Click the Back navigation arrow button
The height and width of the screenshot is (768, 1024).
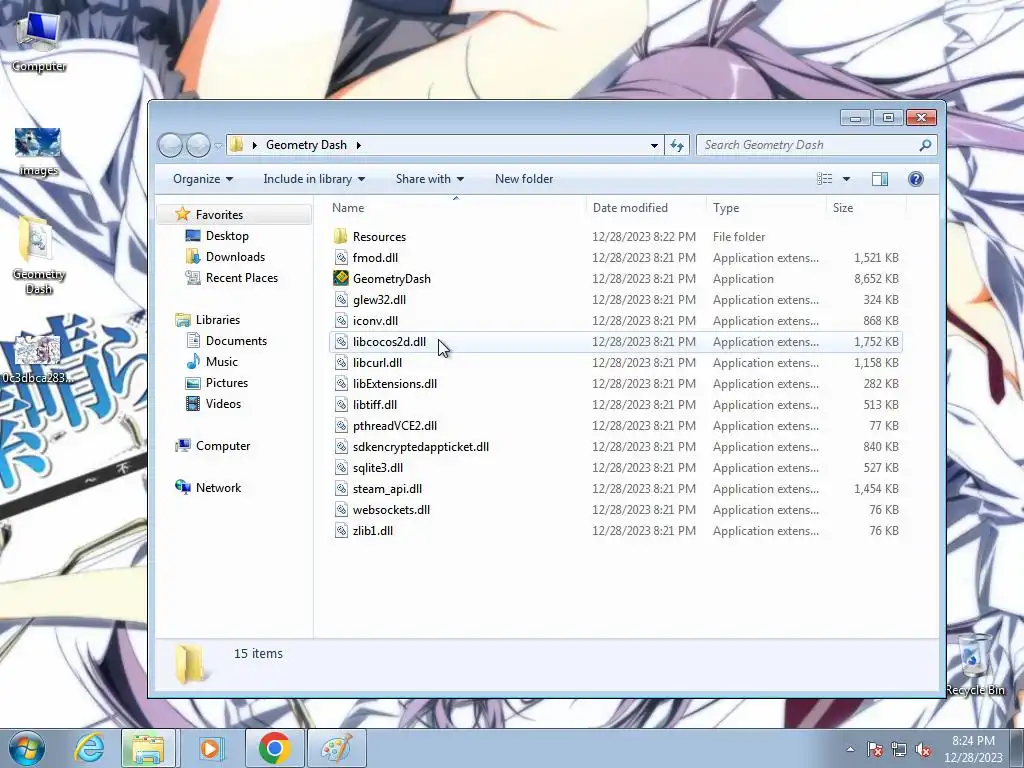click(x=170, y=145)
